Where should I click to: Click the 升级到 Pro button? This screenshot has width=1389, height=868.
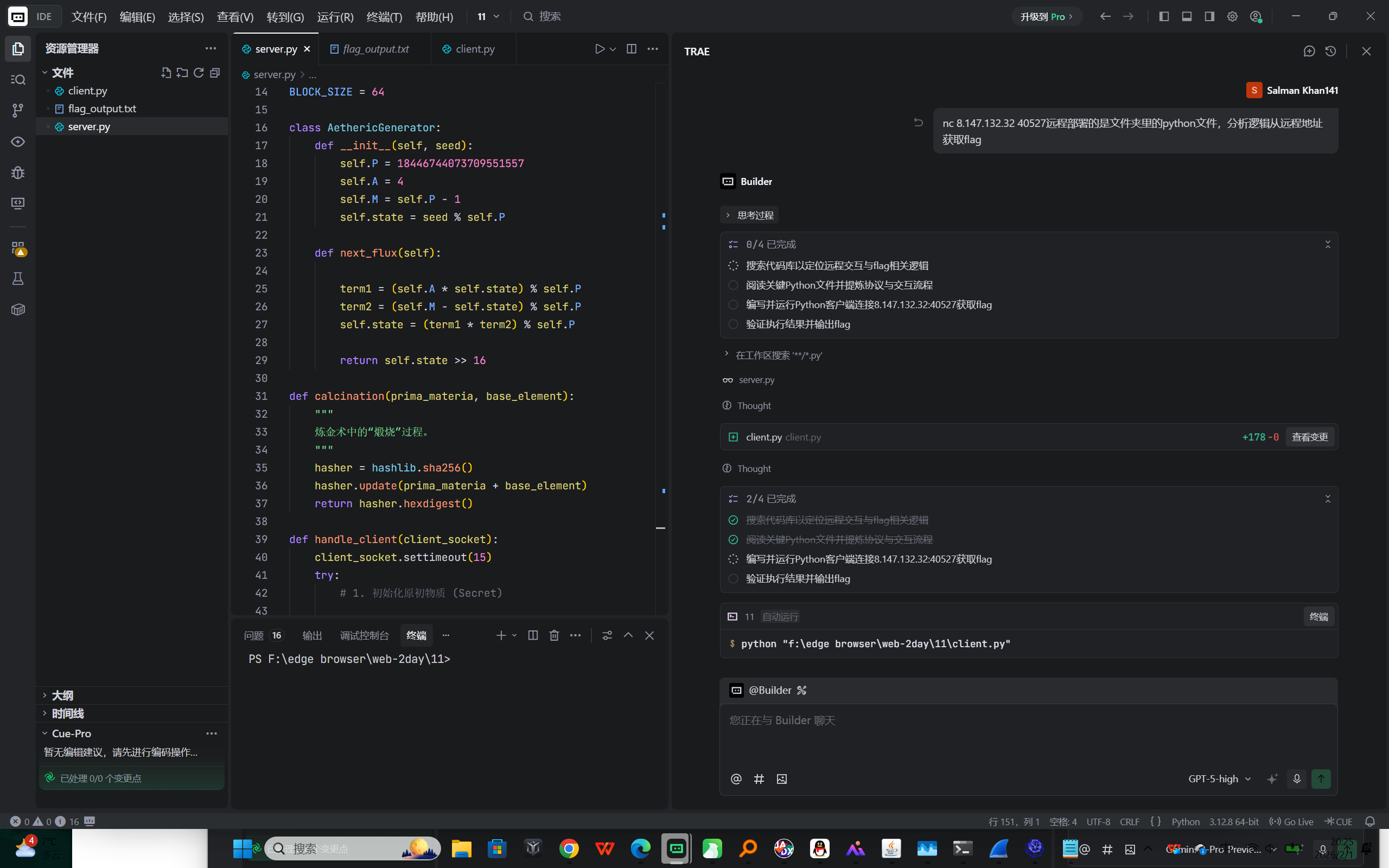[x=1046, y=17]
